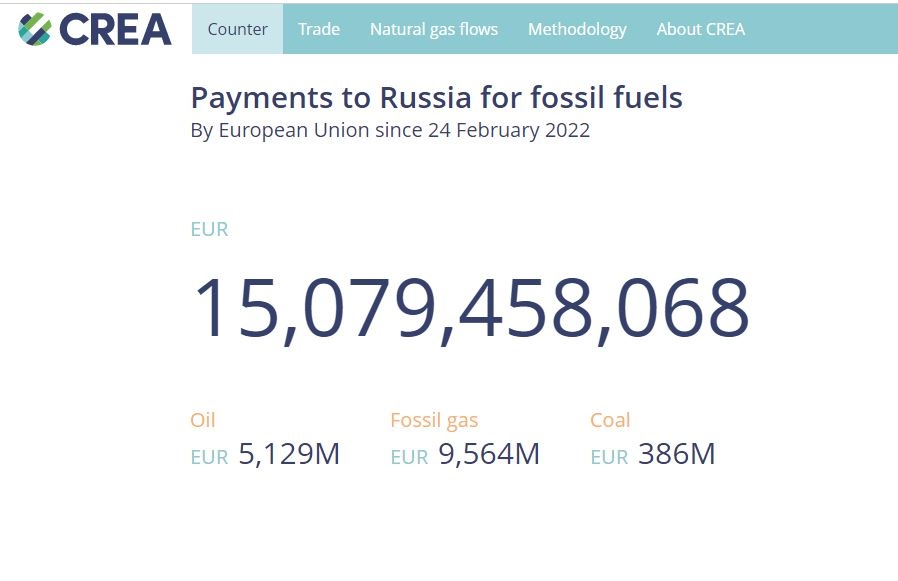Image resolution: width=898 pixels, height=581 pixels.
Task: Click the total counter number 15,079,458,068
Action: (470, 307)
